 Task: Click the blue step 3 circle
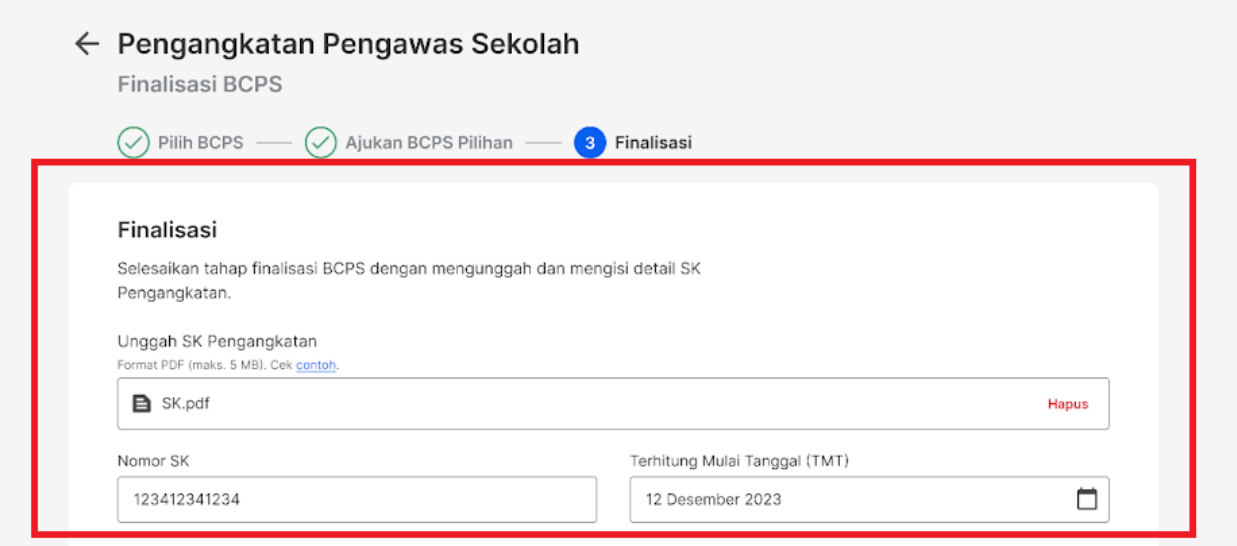coord(590,143)
